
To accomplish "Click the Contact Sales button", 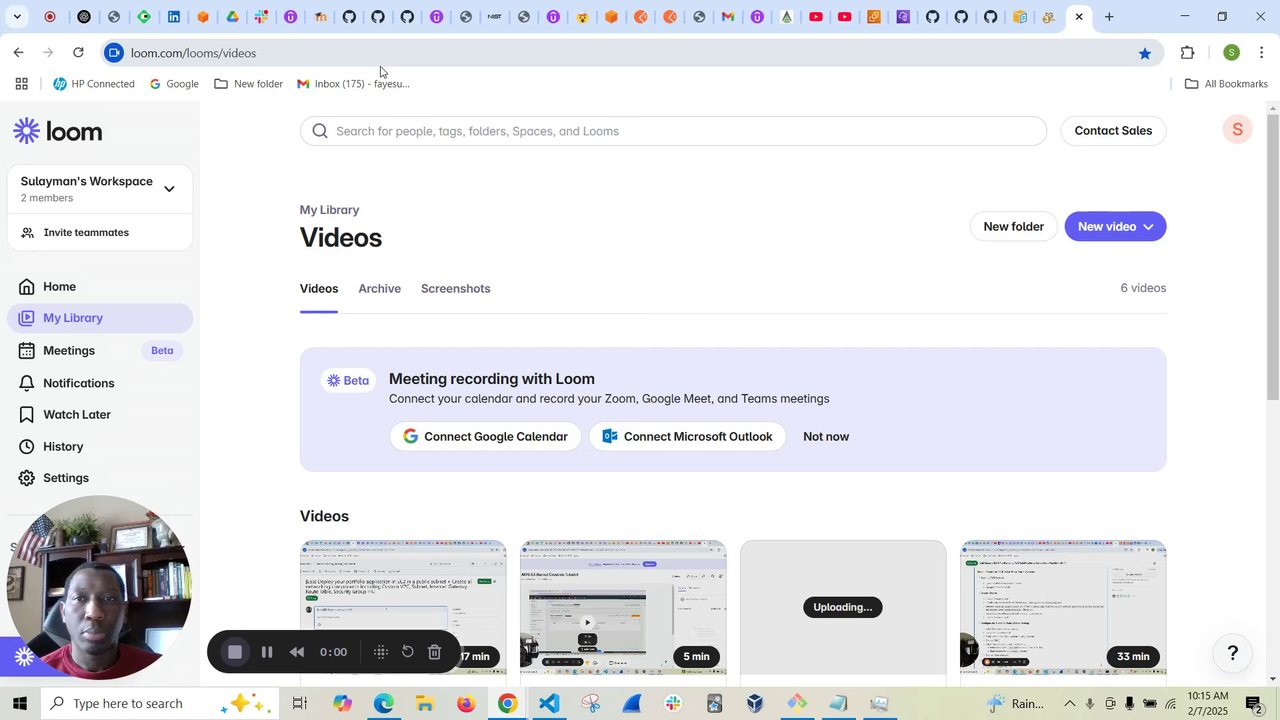I will click(1113, 131).
